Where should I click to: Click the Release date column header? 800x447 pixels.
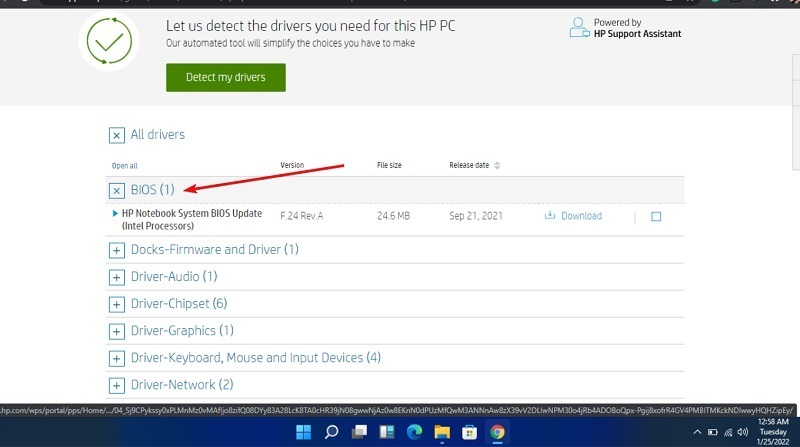[469, 165]
